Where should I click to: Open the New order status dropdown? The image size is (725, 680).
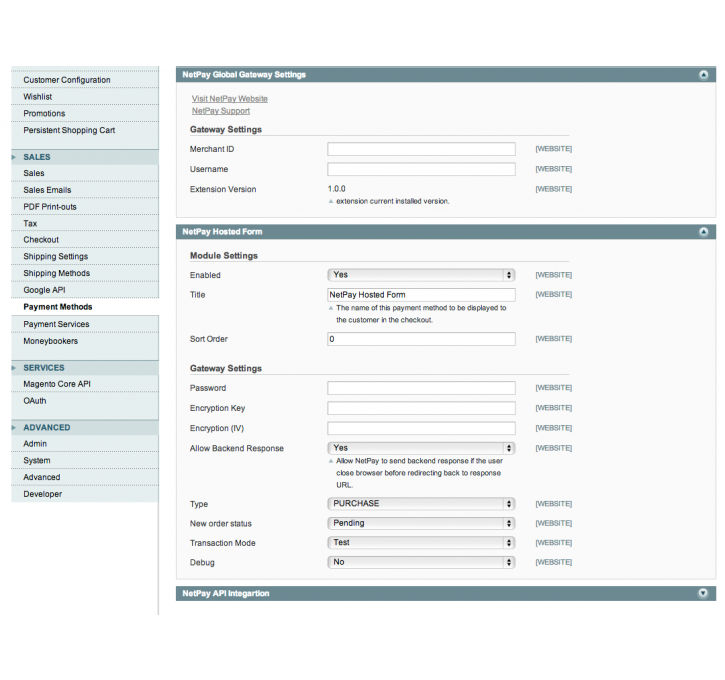421,523
